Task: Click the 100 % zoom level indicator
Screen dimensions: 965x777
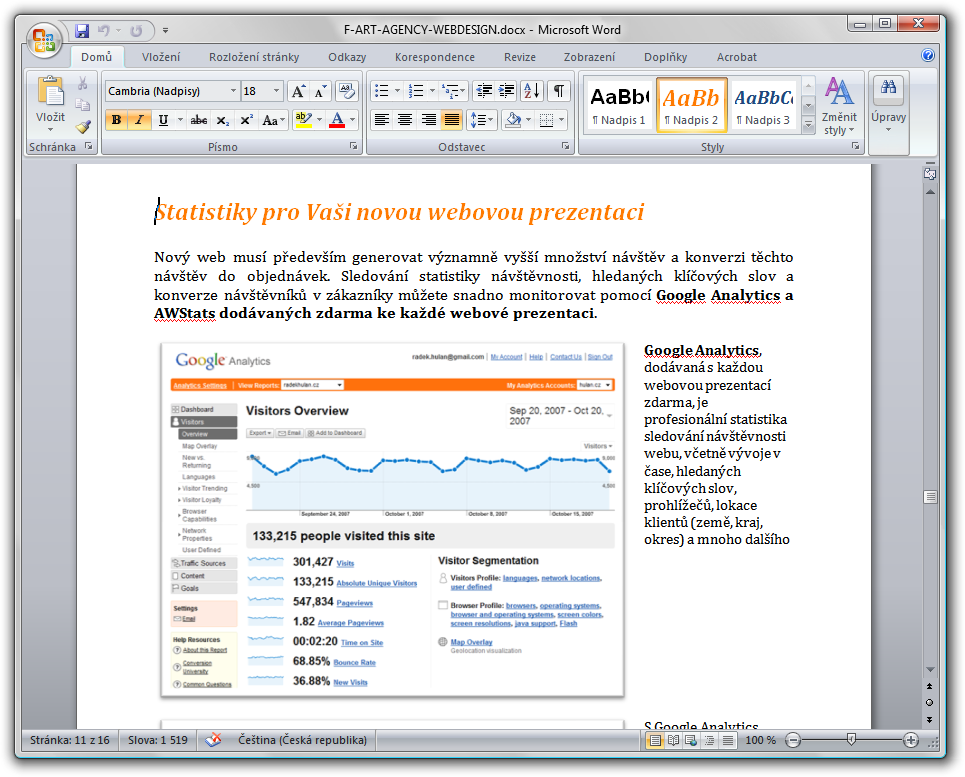Action: 761,740
